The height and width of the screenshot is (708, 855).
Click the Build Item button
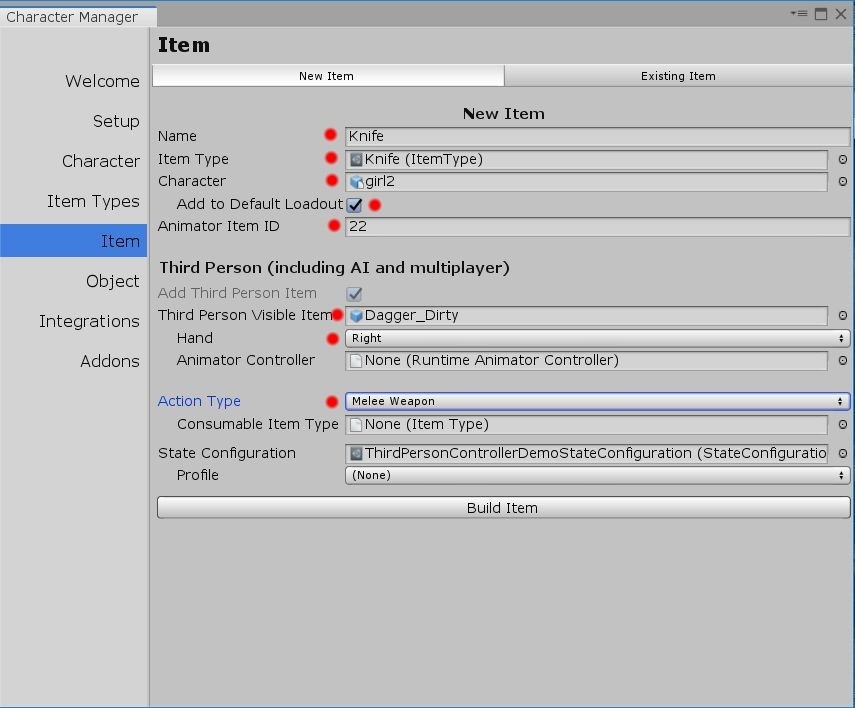coord(503,507)
